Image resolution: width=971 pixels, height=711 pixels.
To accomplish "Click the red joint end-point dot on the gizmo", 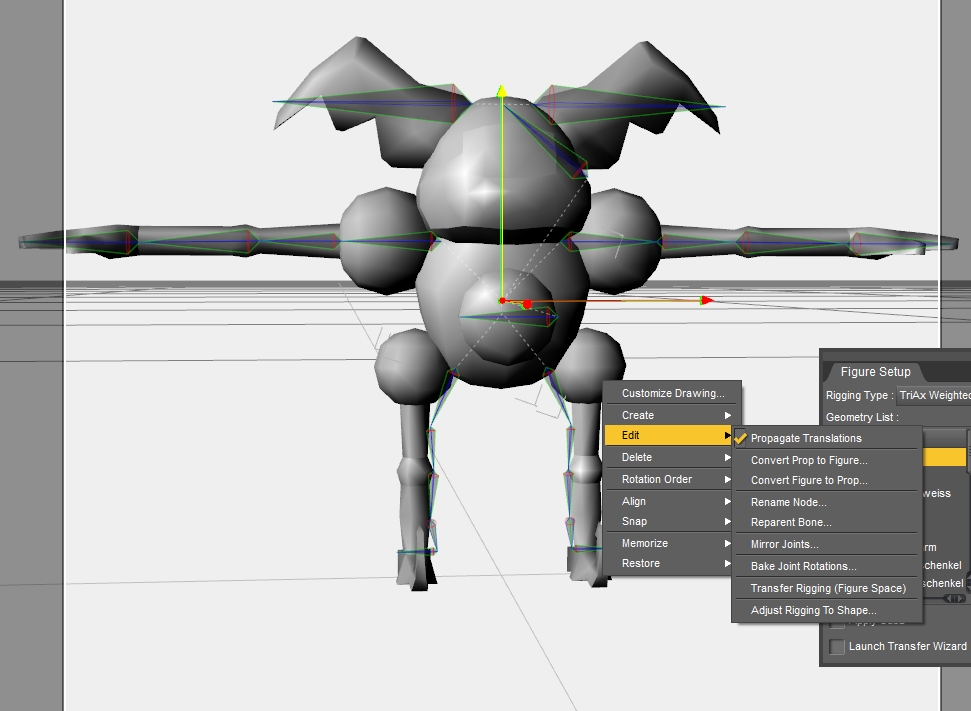I will (x=527, y=305).
